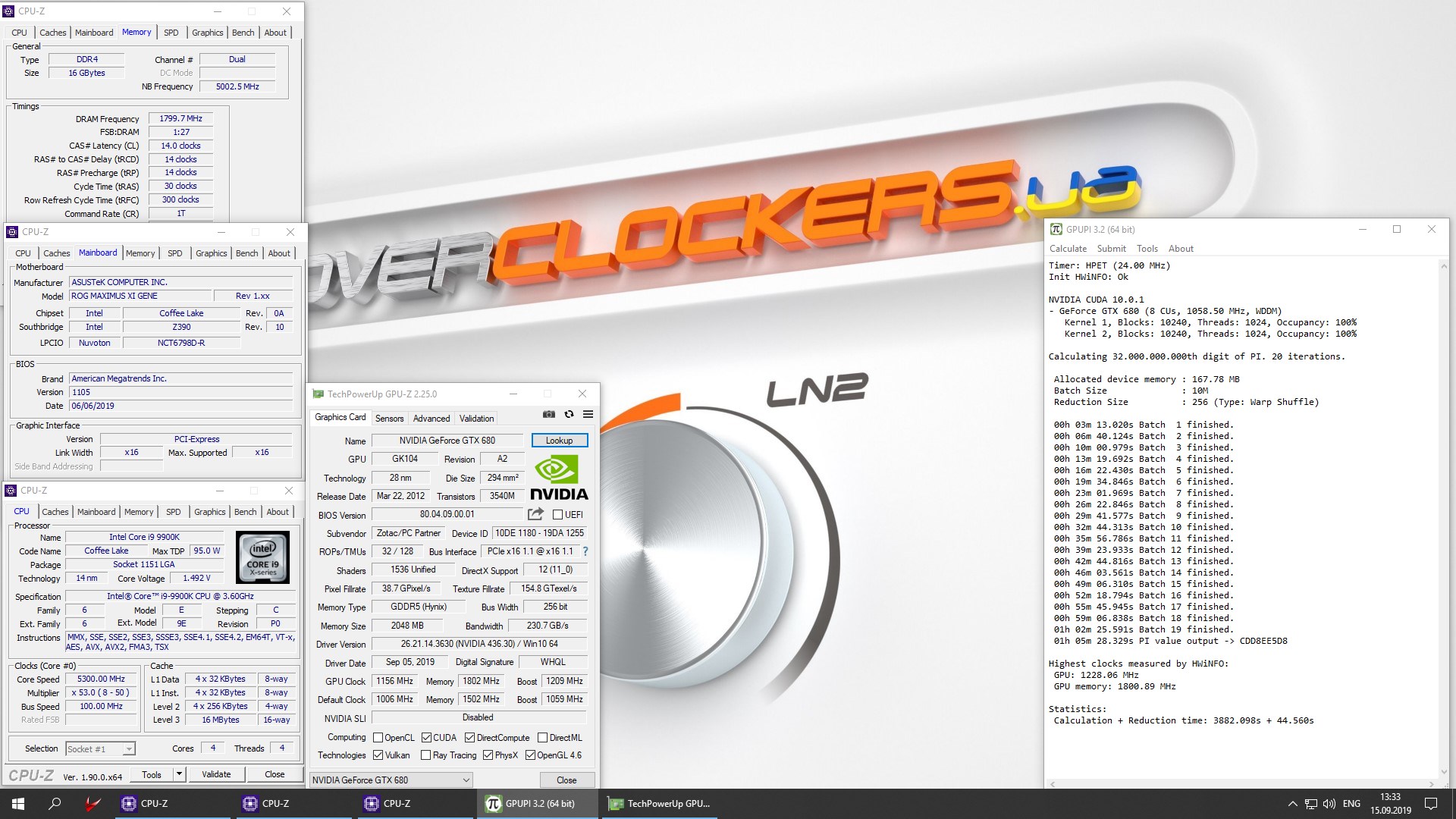
Task: Open Bench tab in CPU-Z Mainboard window
Action: point(246,253)
